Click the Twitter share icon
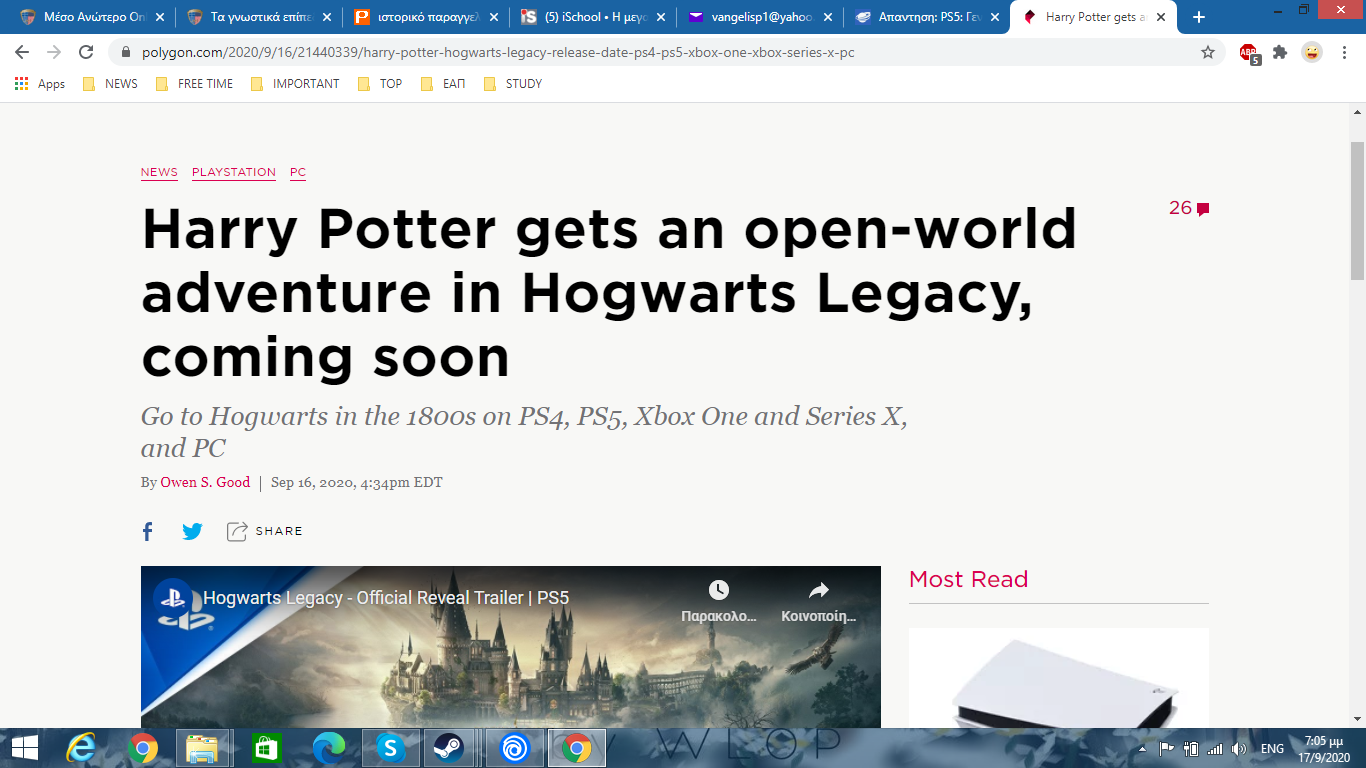 [192, 531]
